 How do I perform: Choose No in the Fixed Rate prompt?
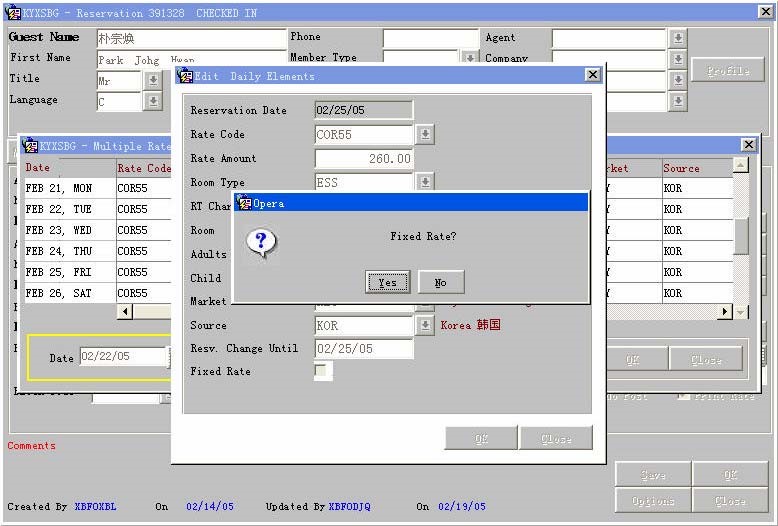click(441, 282)
